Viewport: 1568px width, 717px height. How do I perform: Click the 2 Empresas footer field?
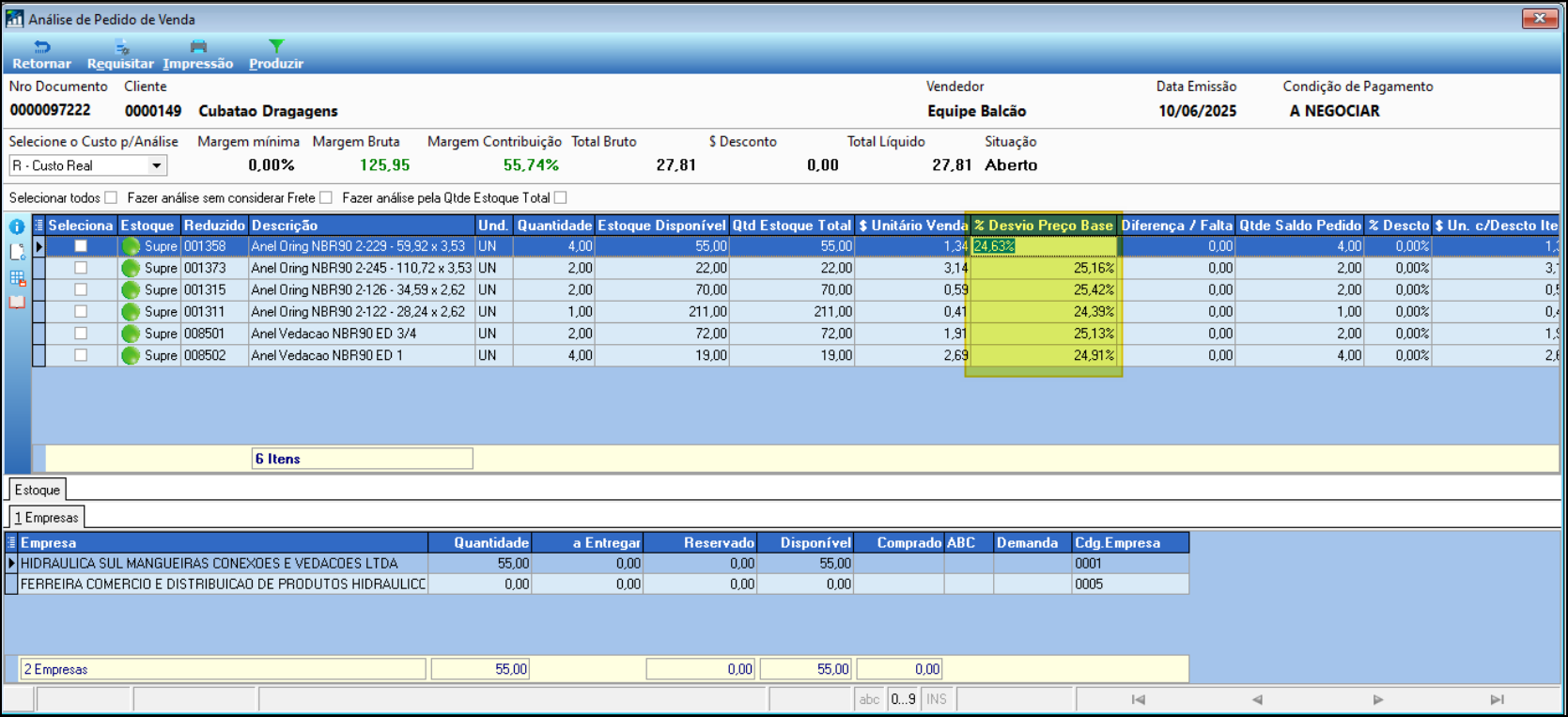point(223,669)
